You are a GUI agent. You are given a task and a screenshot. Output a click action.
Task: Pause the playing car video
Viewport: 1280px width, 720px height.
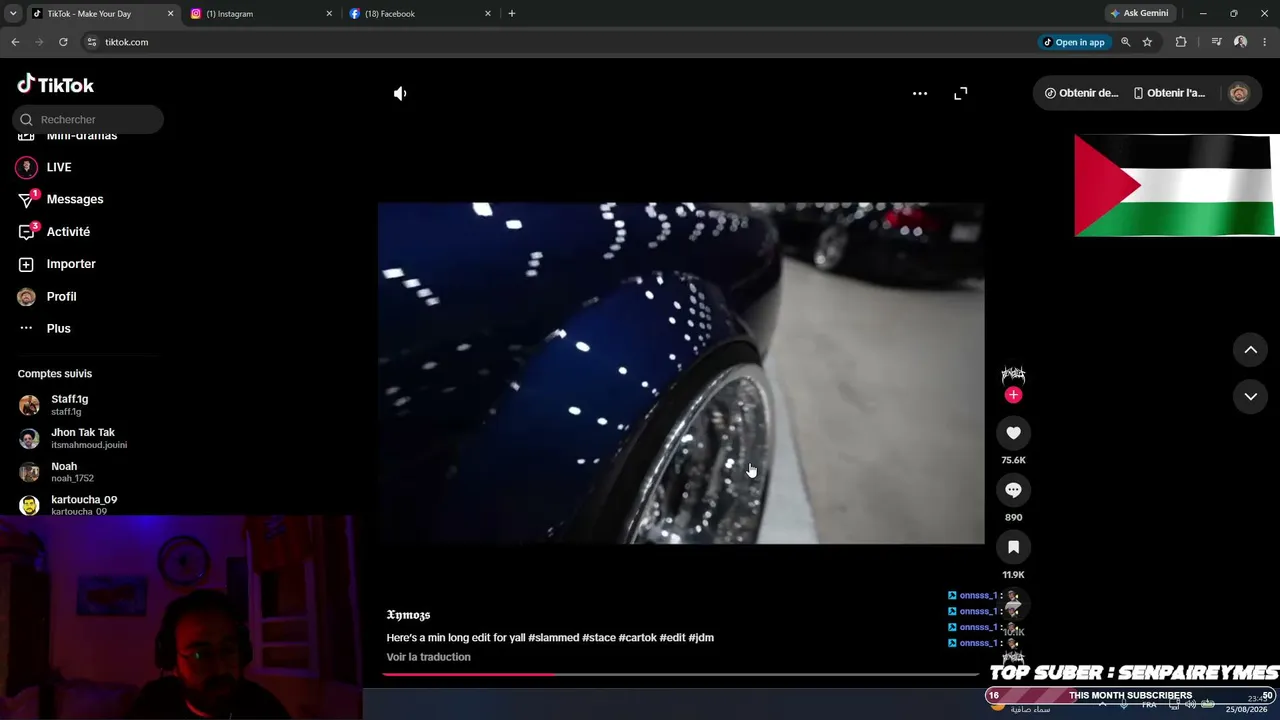tap(681, 373)
